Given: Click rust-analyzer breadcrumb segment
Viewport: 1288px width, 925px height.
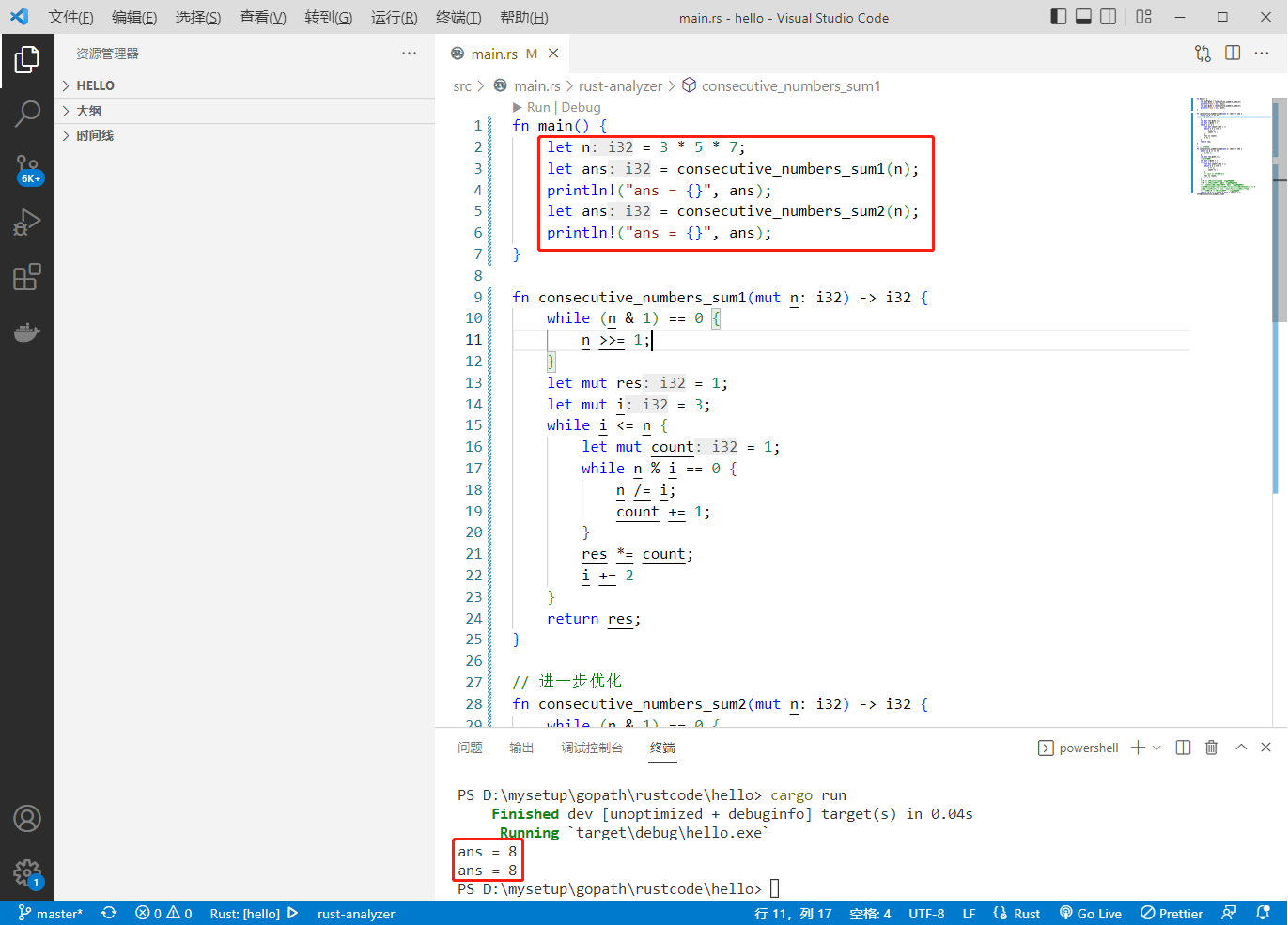Looking at the screenshot, I should (x=620, y=85).
